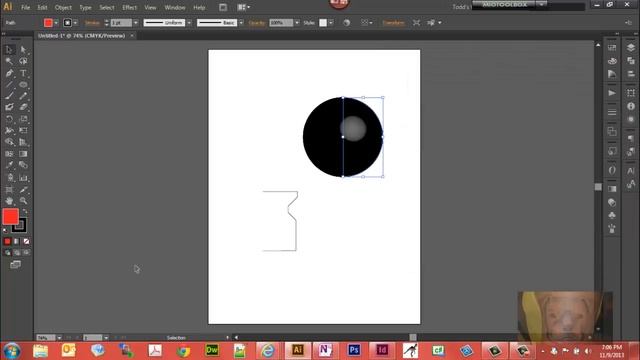Open the stroke weight dropdown

click(x=136, y=23)
